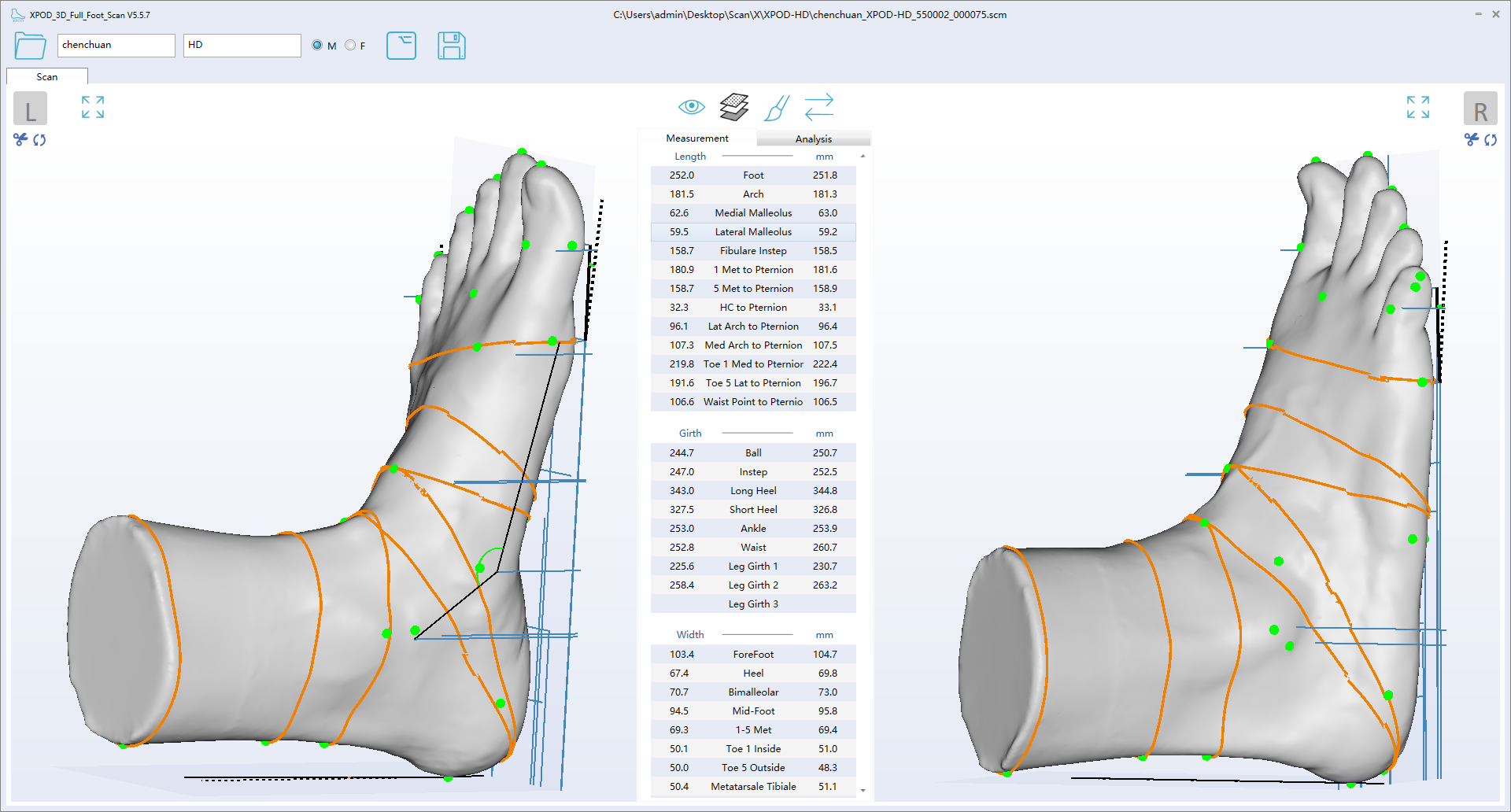Viewport: 1511px width, 812px height.
Task: Click the L left foot button
Action: [30, 109]
